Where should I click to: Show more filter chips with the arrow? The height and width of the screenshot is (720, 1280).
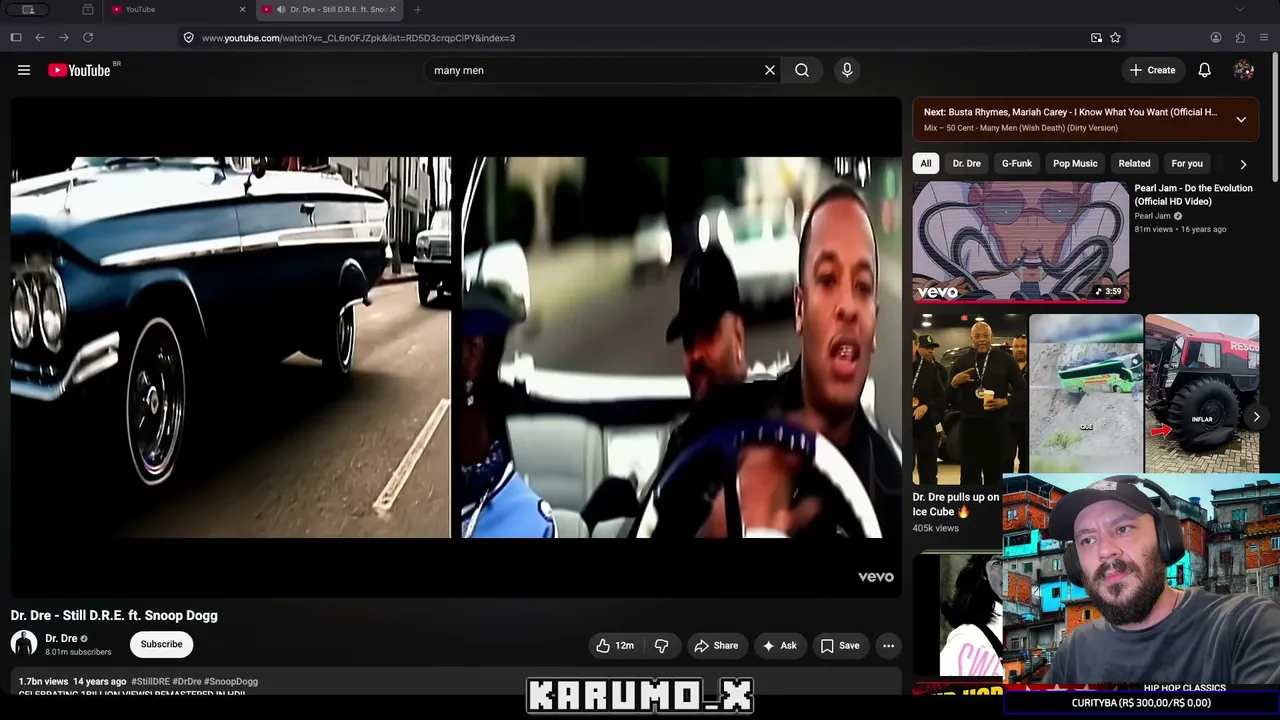click(1243, 164)
